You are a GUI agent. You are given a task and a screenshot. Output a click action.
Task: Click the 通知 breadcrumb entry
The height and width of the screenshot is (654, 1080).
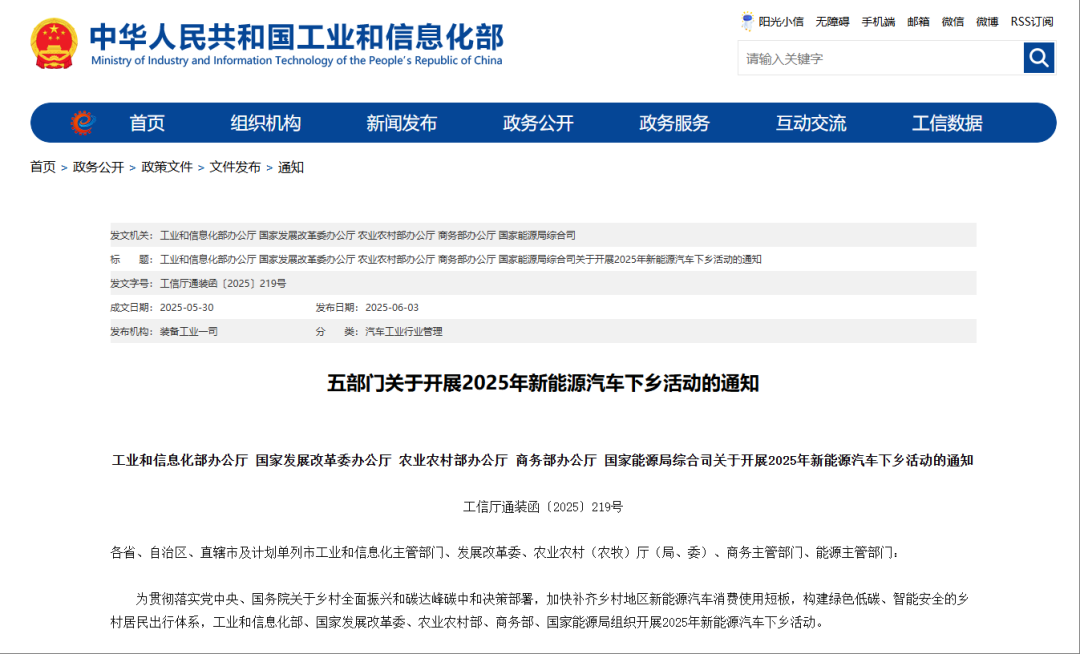[x=293, y=167]
